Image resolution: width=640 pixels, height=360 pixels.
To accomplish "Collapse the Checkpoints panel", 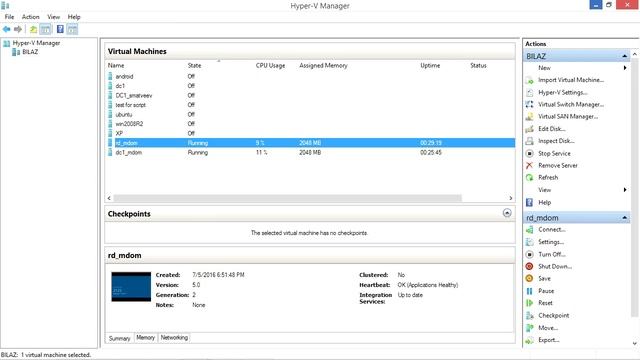I will (507, 213).
